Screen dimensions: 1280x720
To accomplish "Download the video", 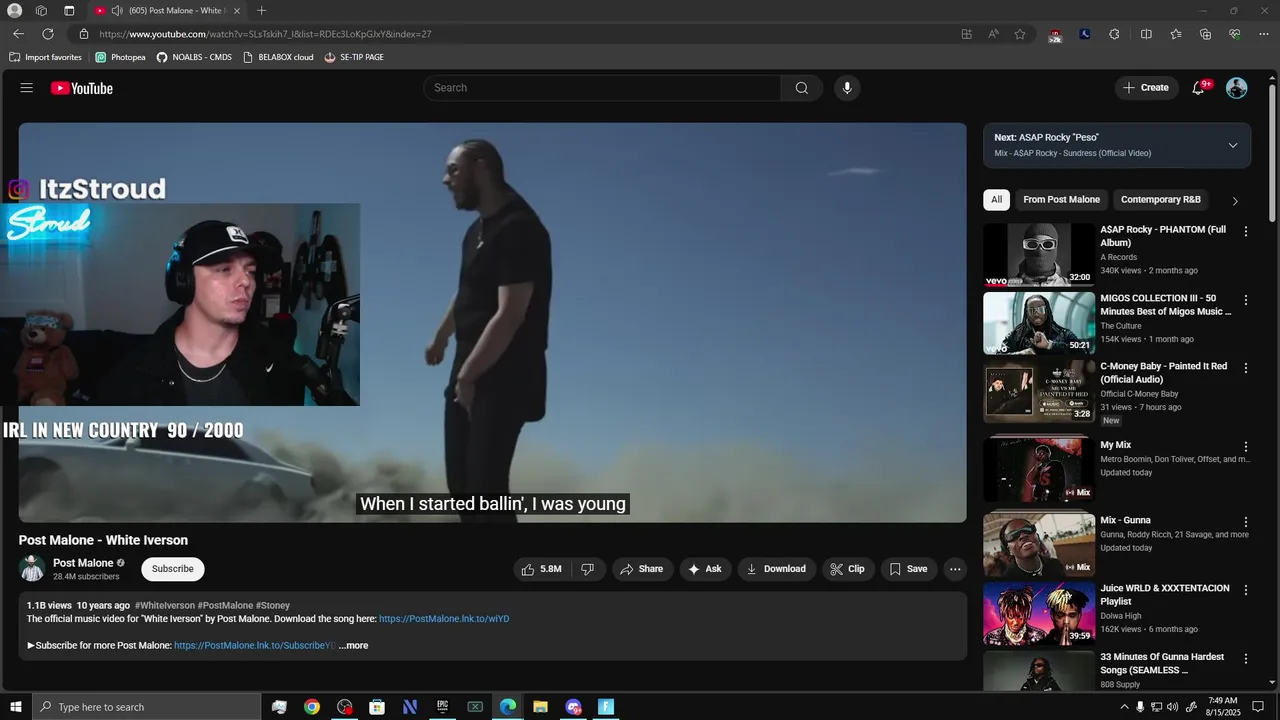I will 776,569.
